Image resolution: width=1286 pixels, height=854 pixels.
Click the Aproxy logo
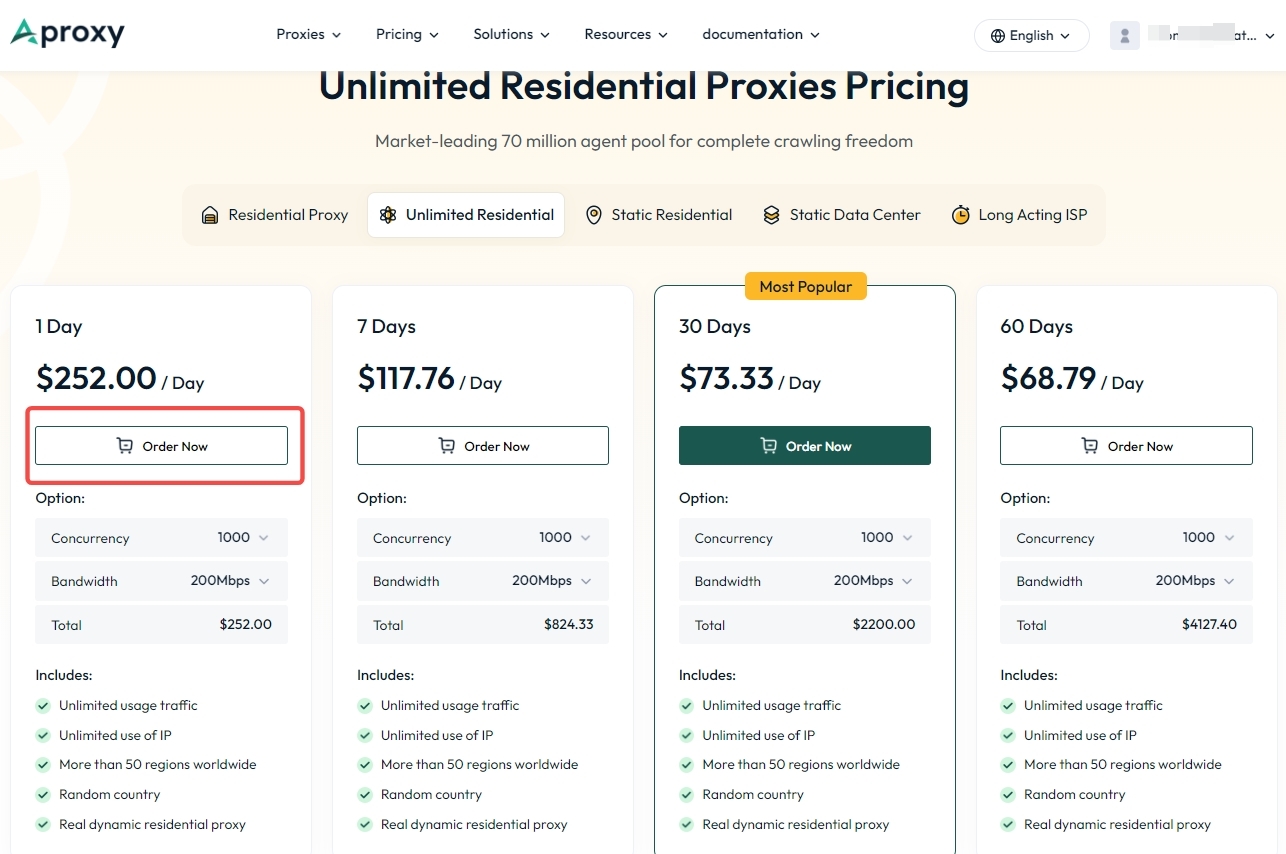tap(68, 33)
